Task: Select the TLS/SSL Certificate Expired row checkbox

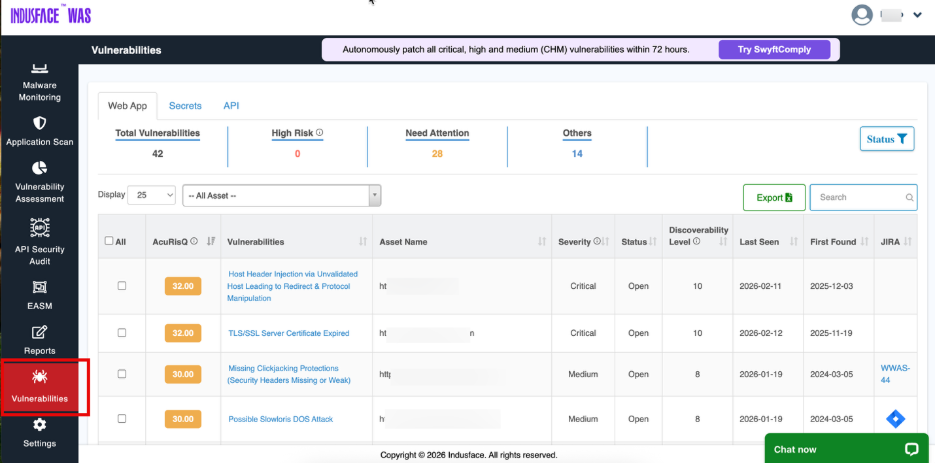Action: [x=122, y=333]
